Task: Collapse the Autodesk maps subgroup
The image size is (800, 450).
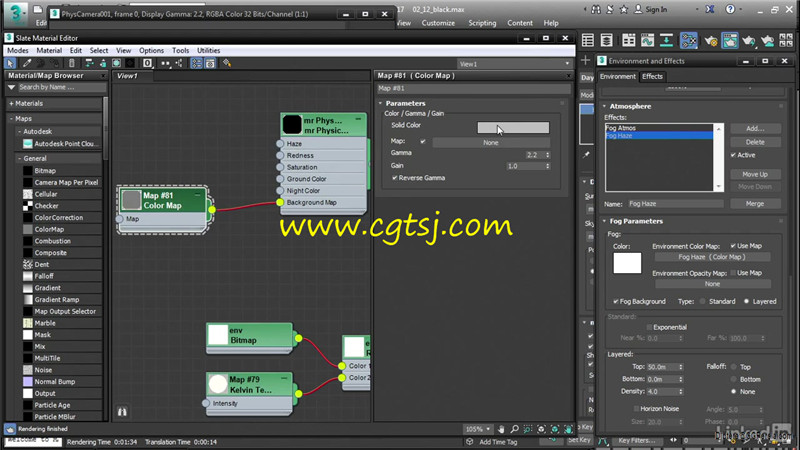Action: click(19, 132)
